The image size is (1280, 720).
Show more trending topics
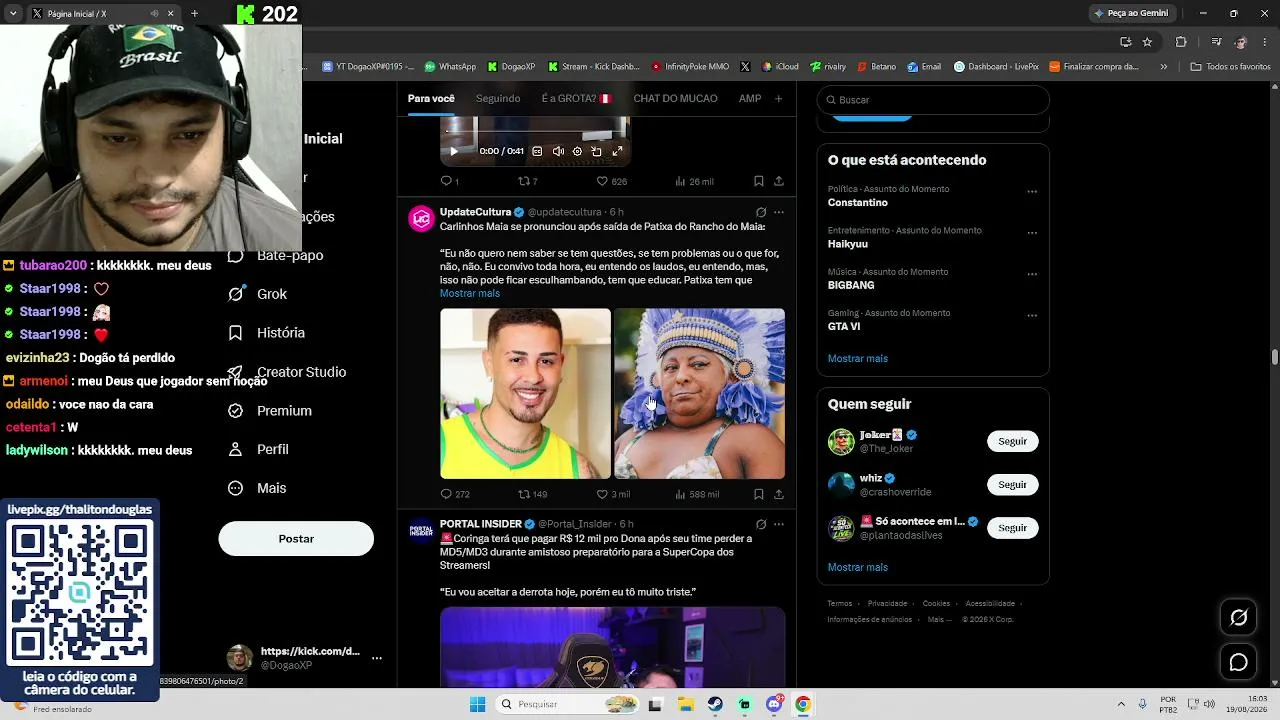pyautogui.click(x=858, y=358)
